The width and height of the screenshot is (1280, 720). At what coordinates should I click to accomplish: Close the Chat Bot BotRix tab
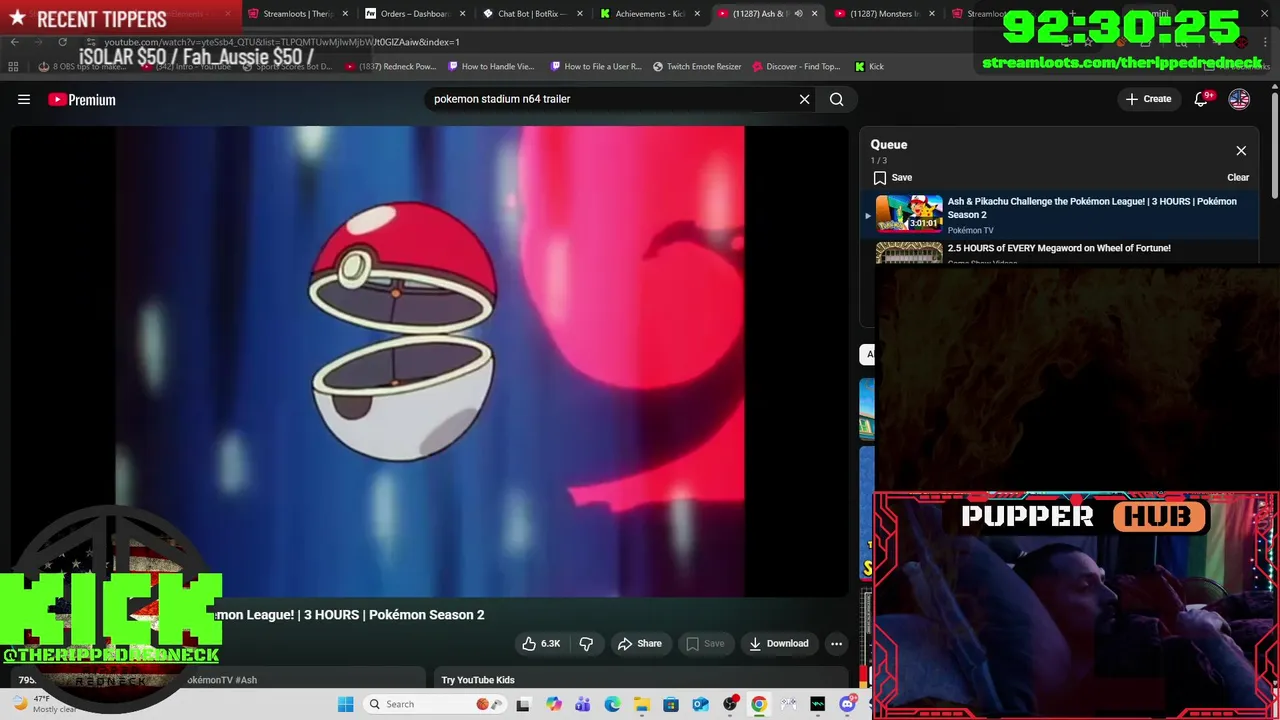pos(580,14)
